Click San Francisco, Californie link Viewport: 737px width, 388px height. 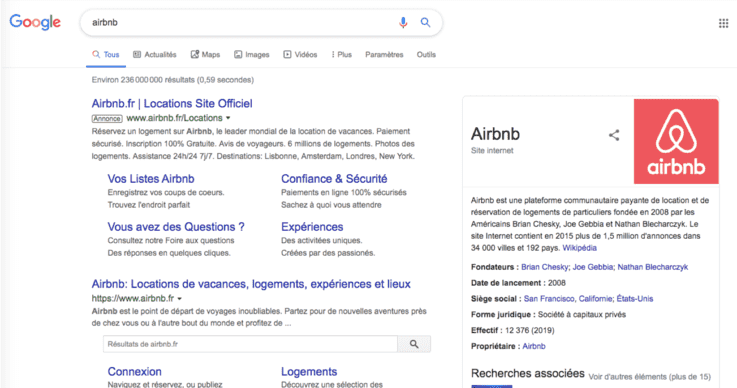(x=567, y=299)
